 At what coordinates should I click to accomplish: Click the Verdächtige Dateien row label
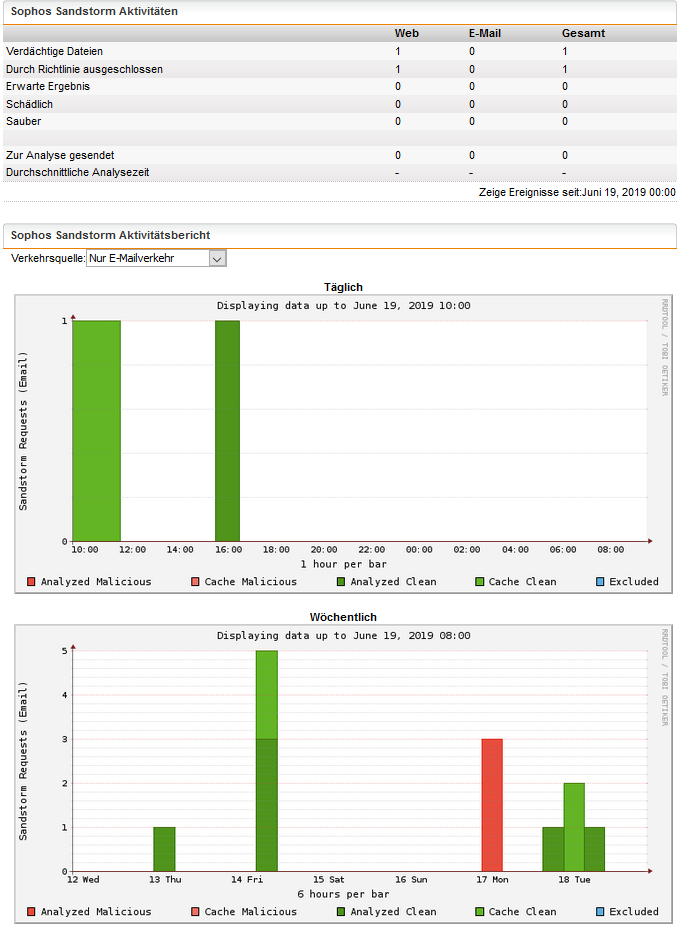tap(54, 51)
